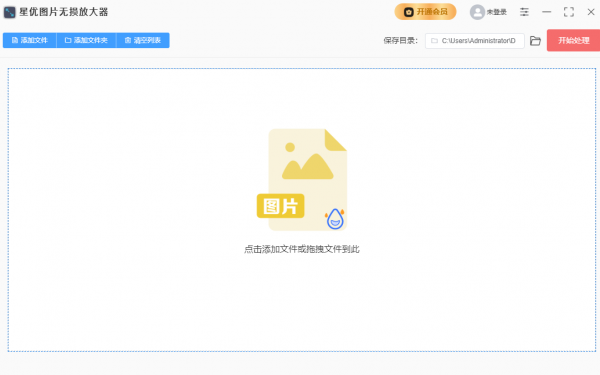The image size is (600, 375).
Task: Click the app logo in title bar
Action: click(x=10, y=12)
